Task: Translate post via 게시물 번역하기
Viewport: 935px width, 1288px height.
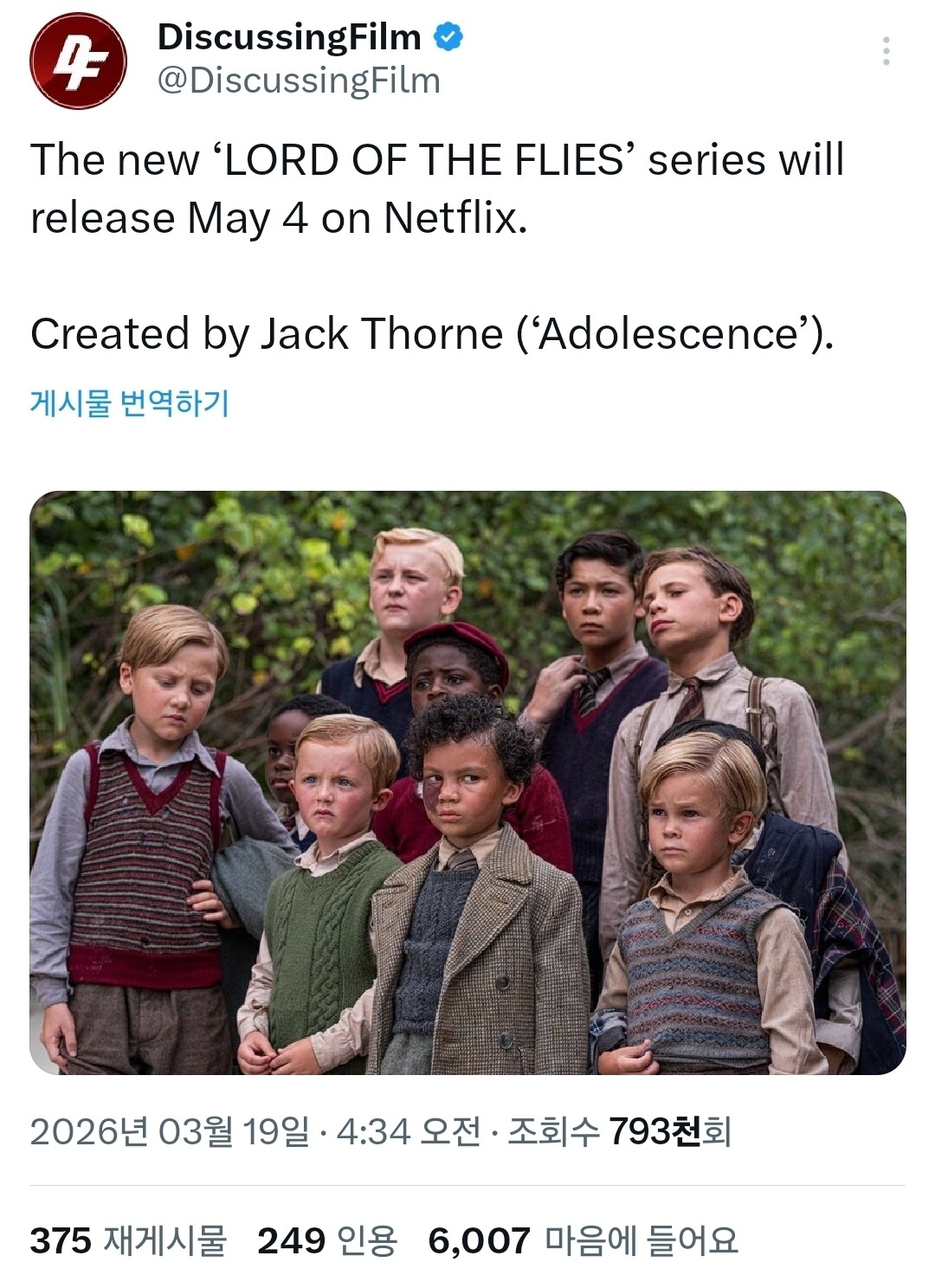Action: coord(130,402)
